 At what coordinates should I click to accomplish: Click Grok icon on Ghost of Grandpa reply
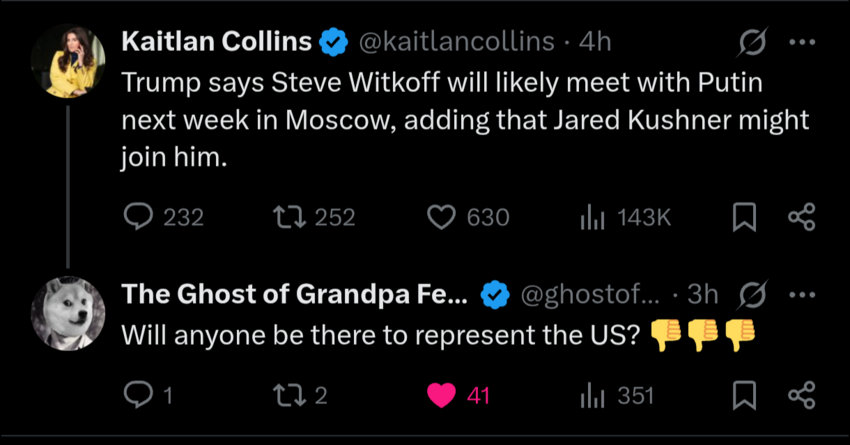[751, 295]
